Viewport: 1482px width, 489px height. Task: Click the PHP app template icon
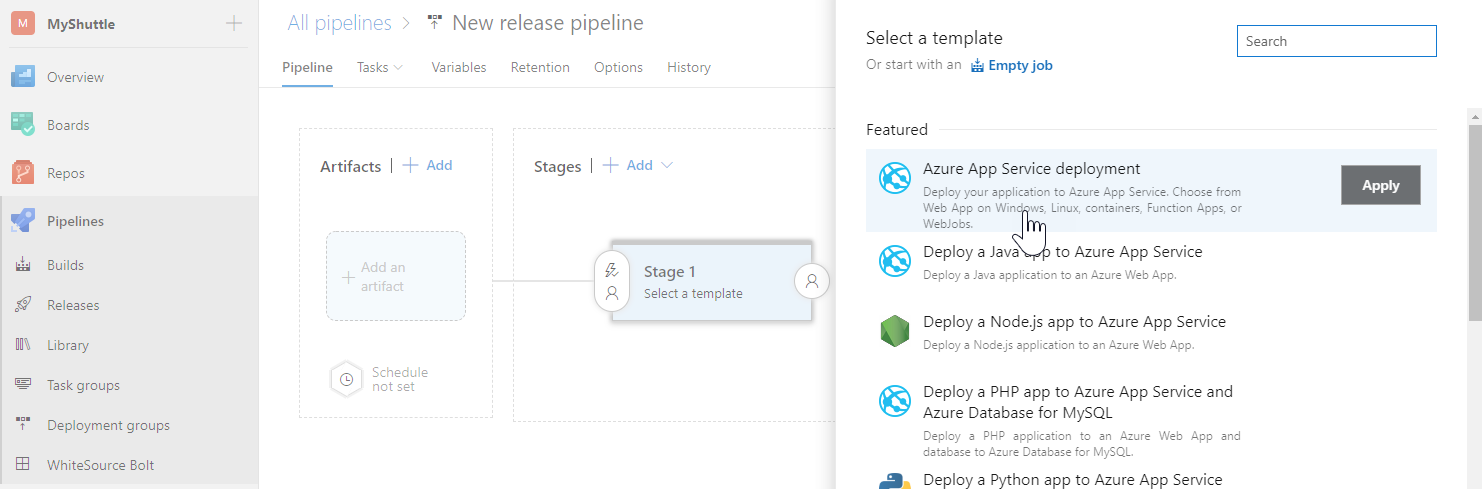(x=895, y=401)
